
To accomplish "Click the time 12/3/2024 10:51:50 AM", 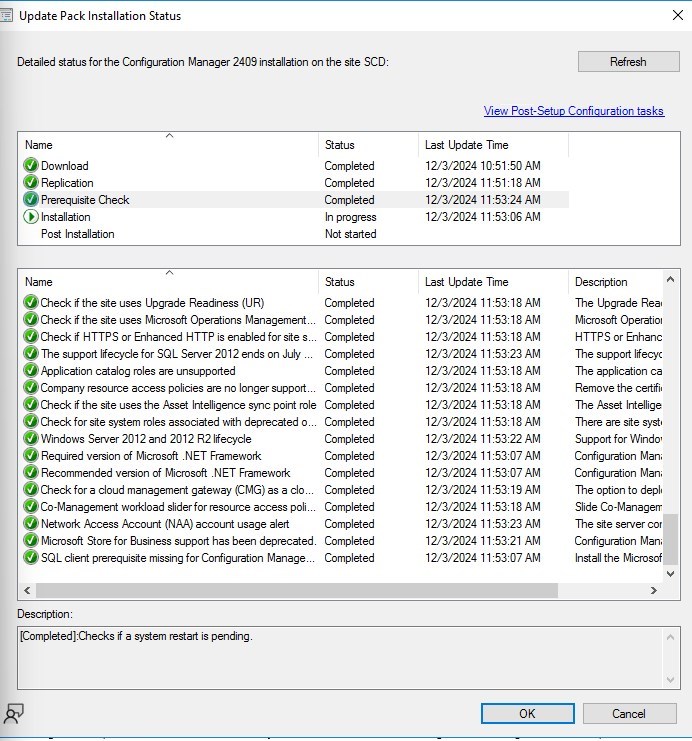I will 483,166.
